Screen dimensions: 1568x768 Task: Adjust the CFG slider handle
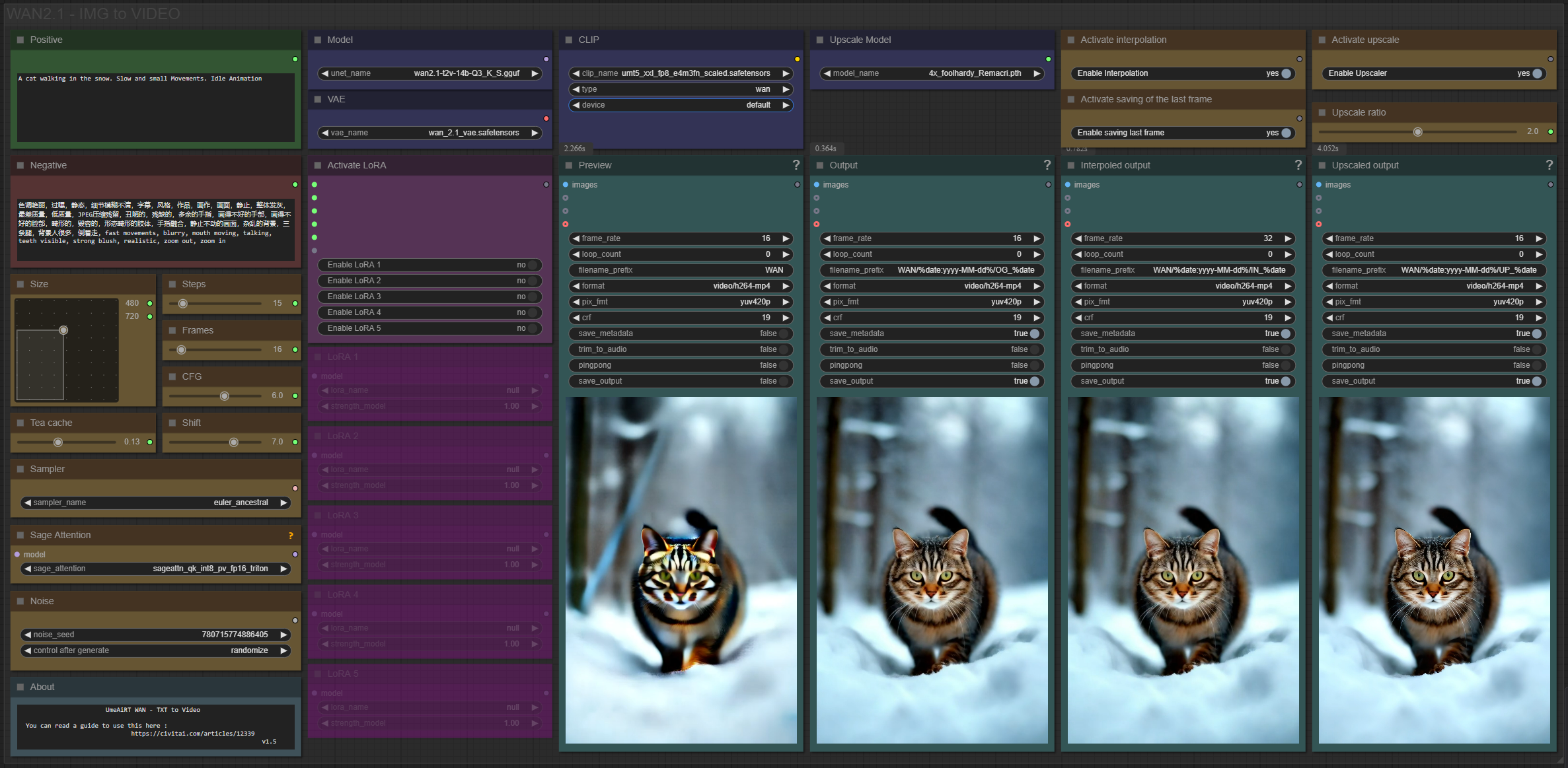225,396
